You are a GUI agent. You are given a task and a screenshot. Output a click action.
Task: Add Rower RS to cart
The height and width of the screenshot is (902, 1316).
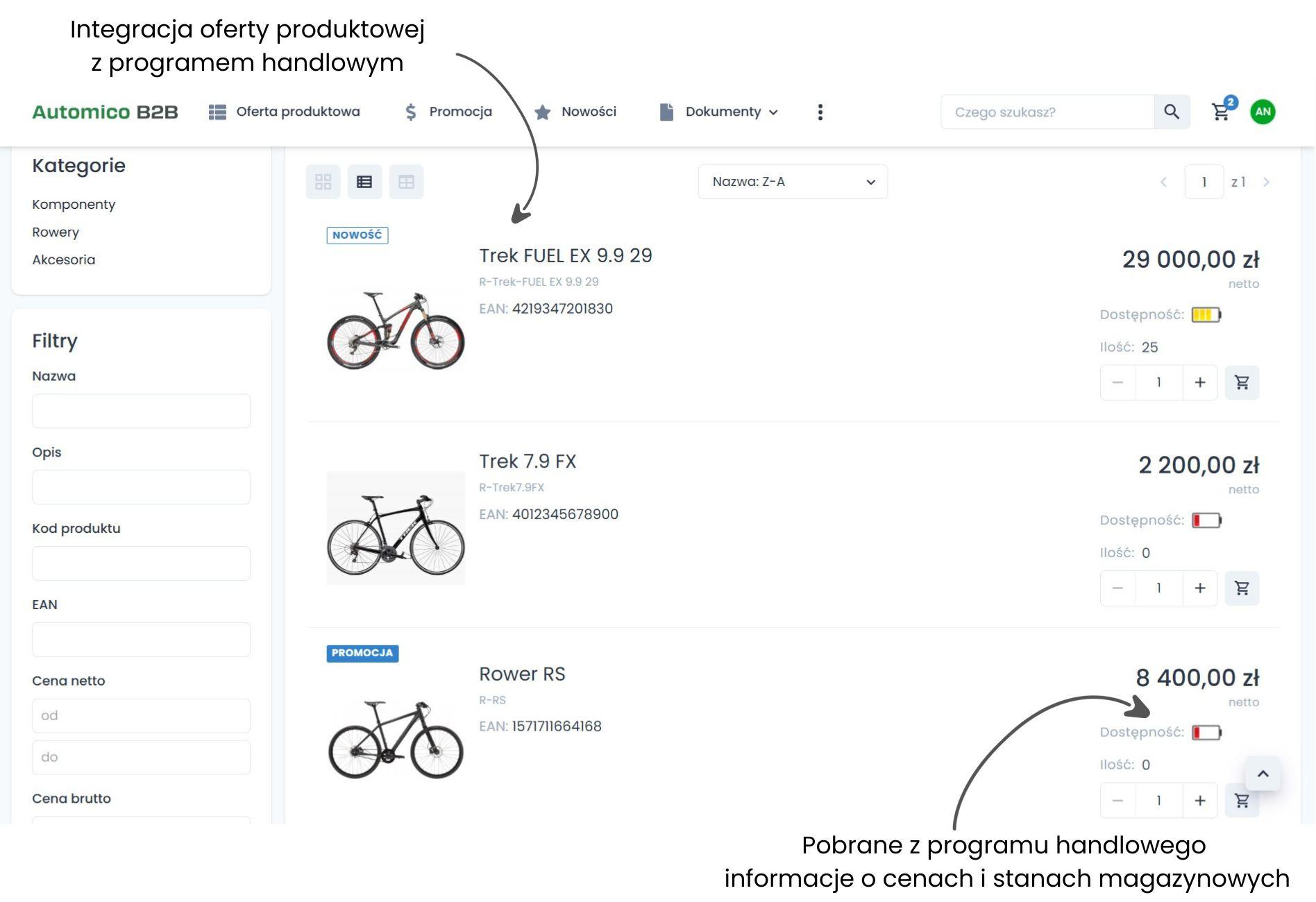[x=1242, y=801]
